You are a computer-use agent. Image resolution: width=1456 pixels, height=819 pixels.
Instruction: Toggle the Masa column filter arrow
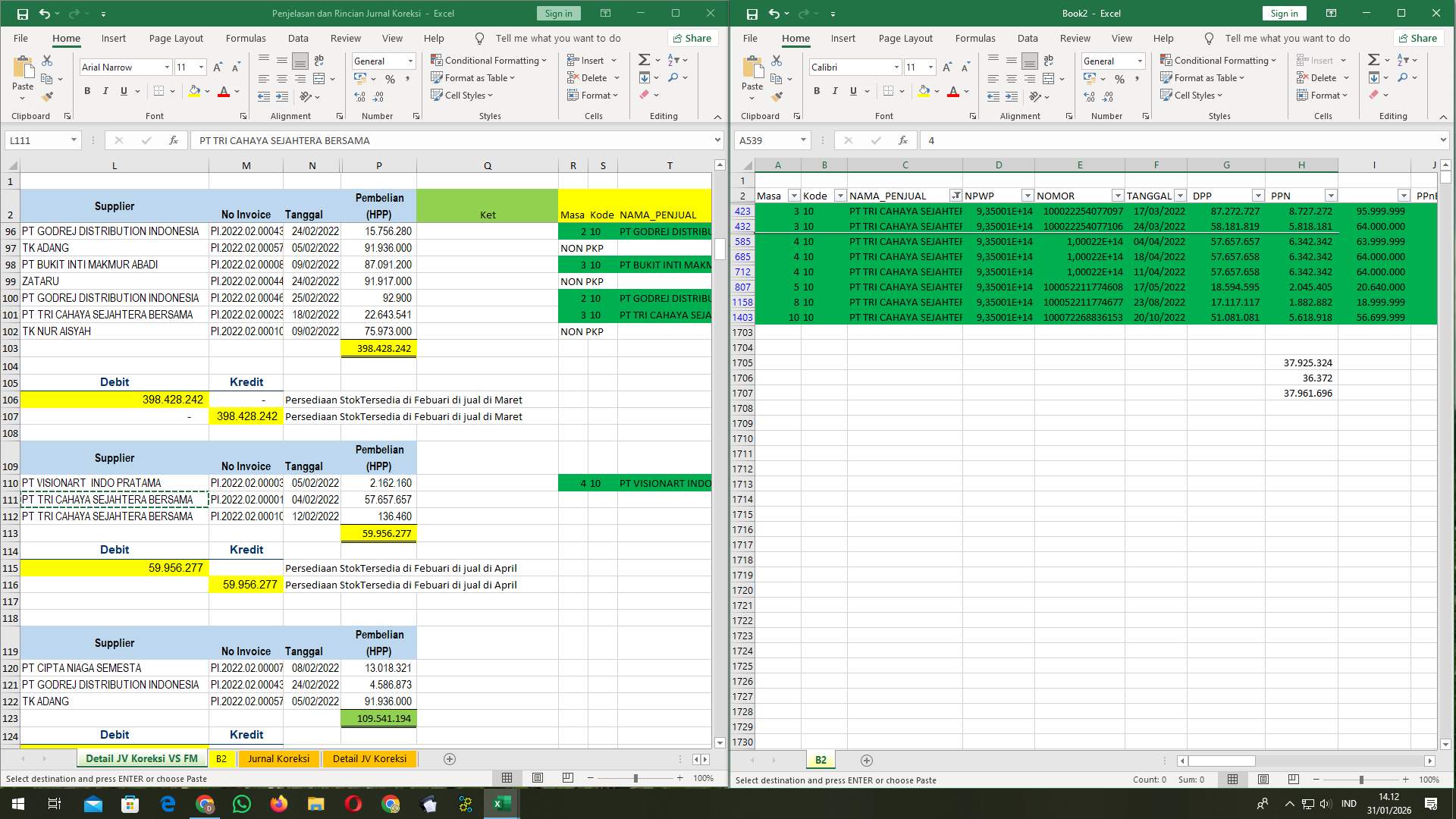tap(794, 195)
